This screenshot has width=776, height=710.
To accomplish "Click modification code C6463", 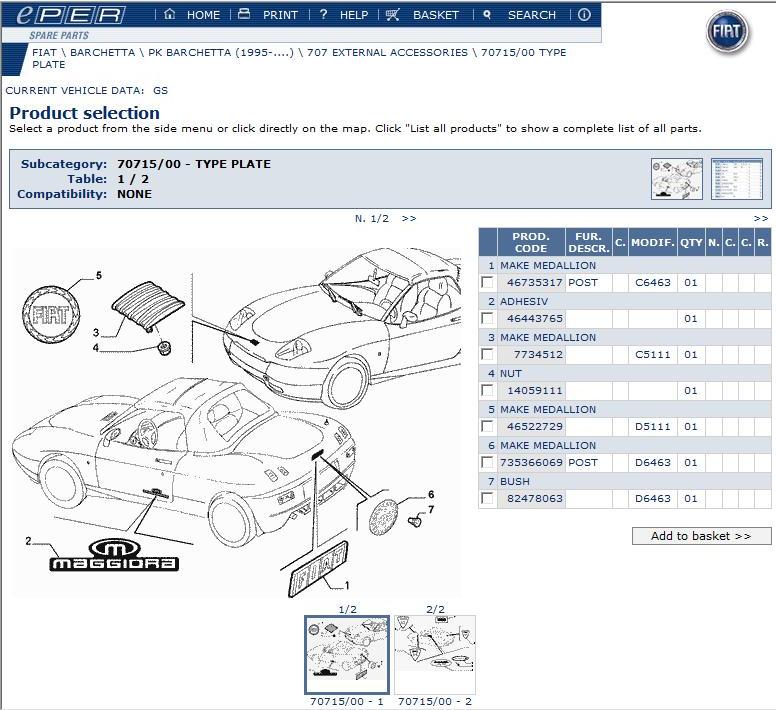I will click(x=653, y=283).
